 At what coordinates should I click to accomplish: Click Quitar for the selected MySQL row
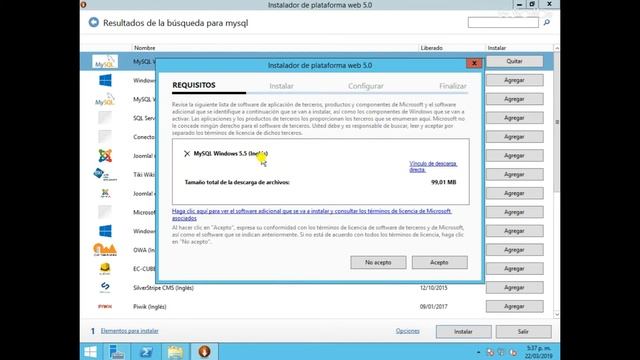click(x=514, y=61)
